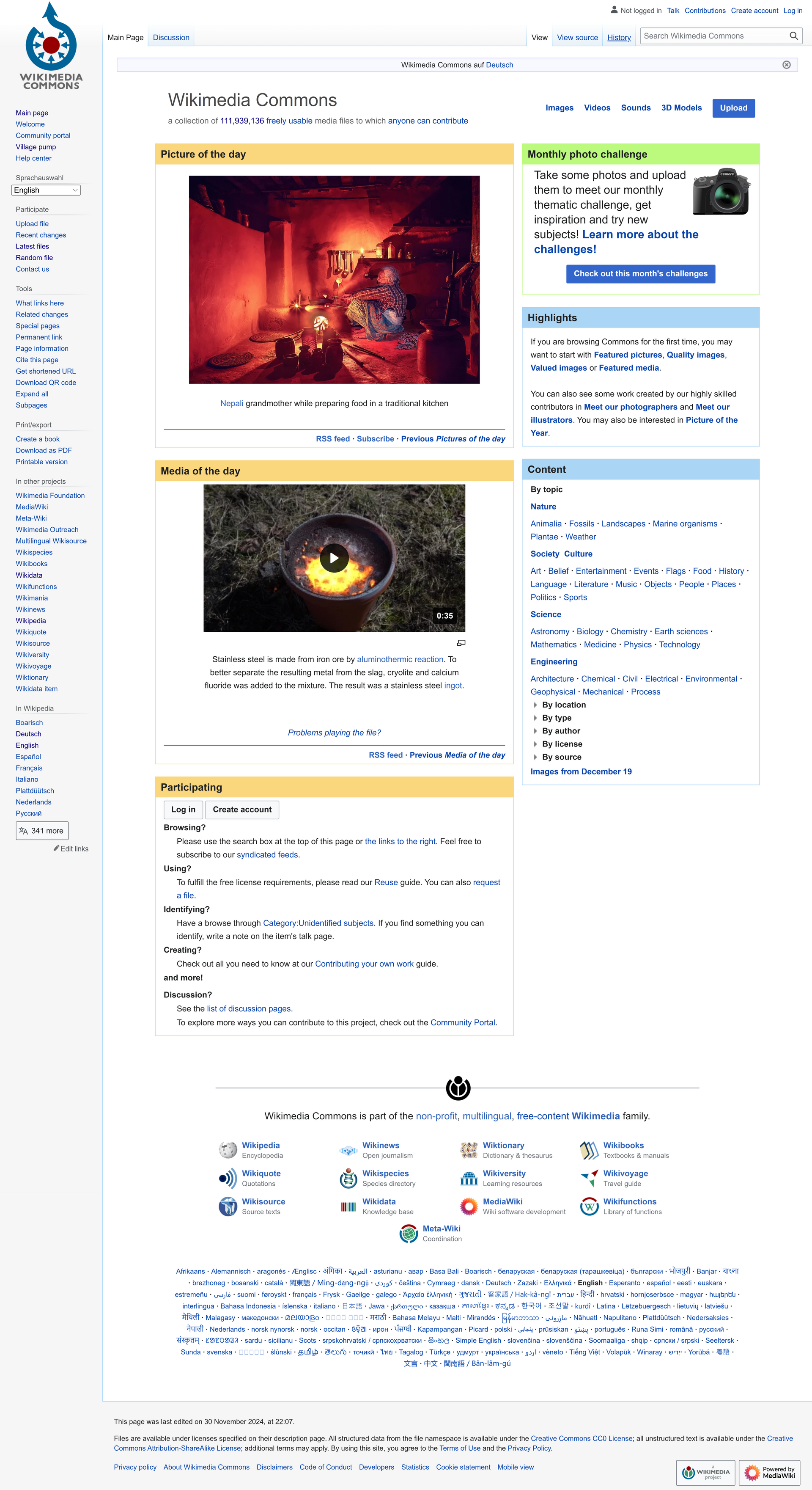Click the camera image in photo challenge
Screen dimensions: 812x1490
(721, 192)
